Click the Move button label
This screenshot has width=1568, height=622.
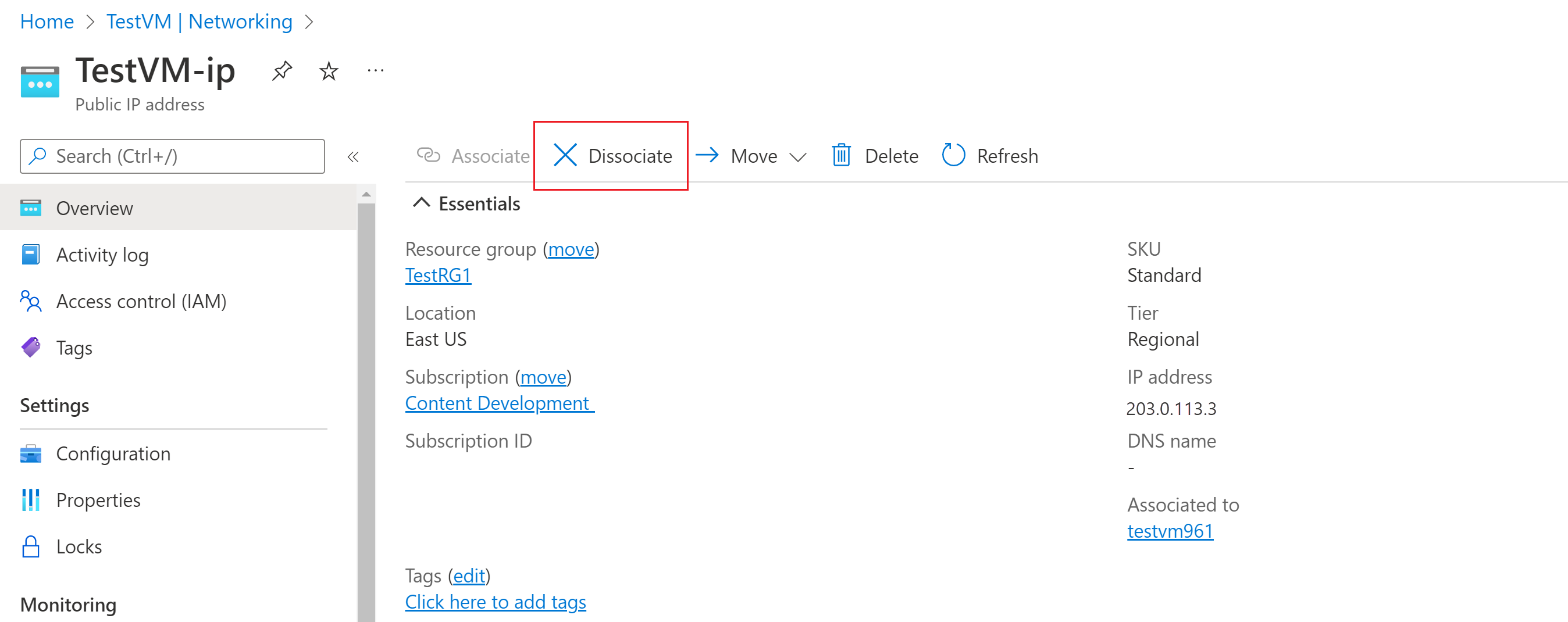tap(754, 156)
